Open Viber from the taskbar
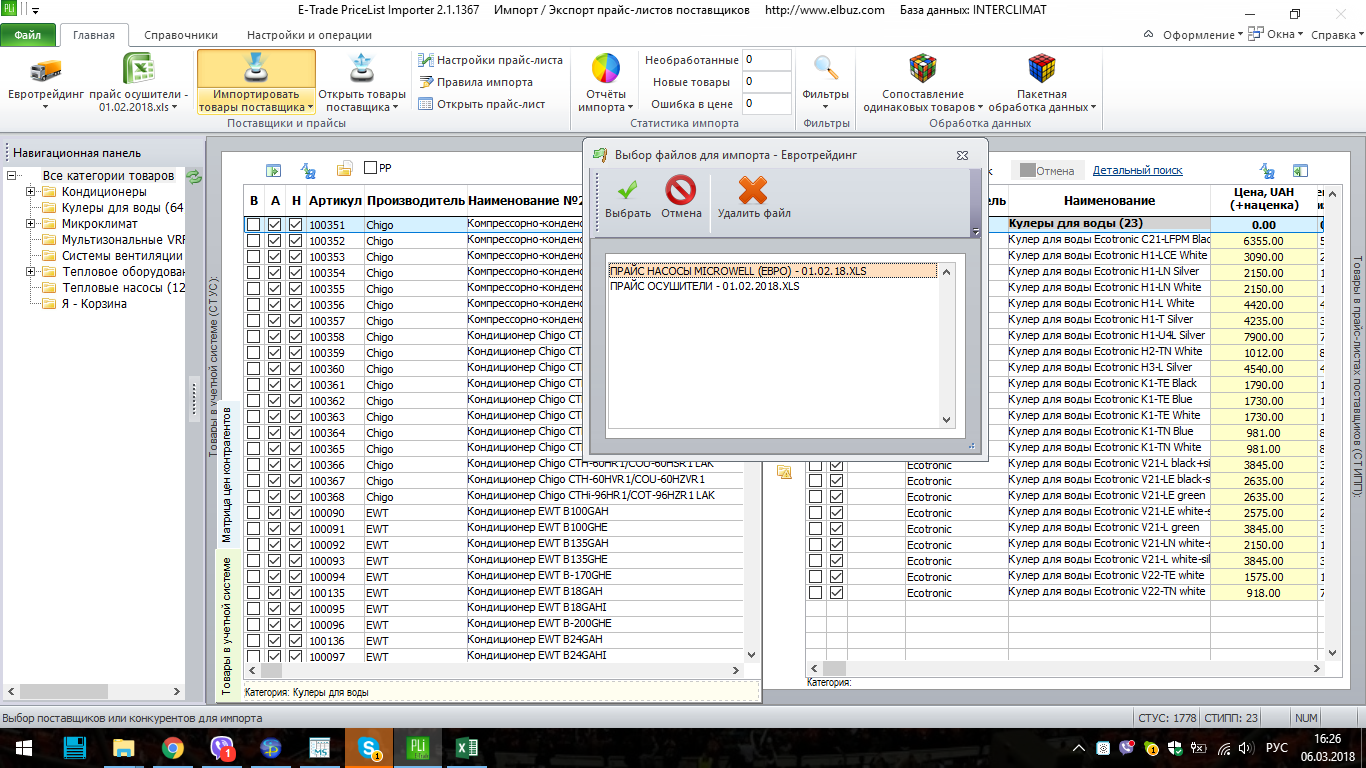This screenshot has height=768, width=1366. click(222, 747)
